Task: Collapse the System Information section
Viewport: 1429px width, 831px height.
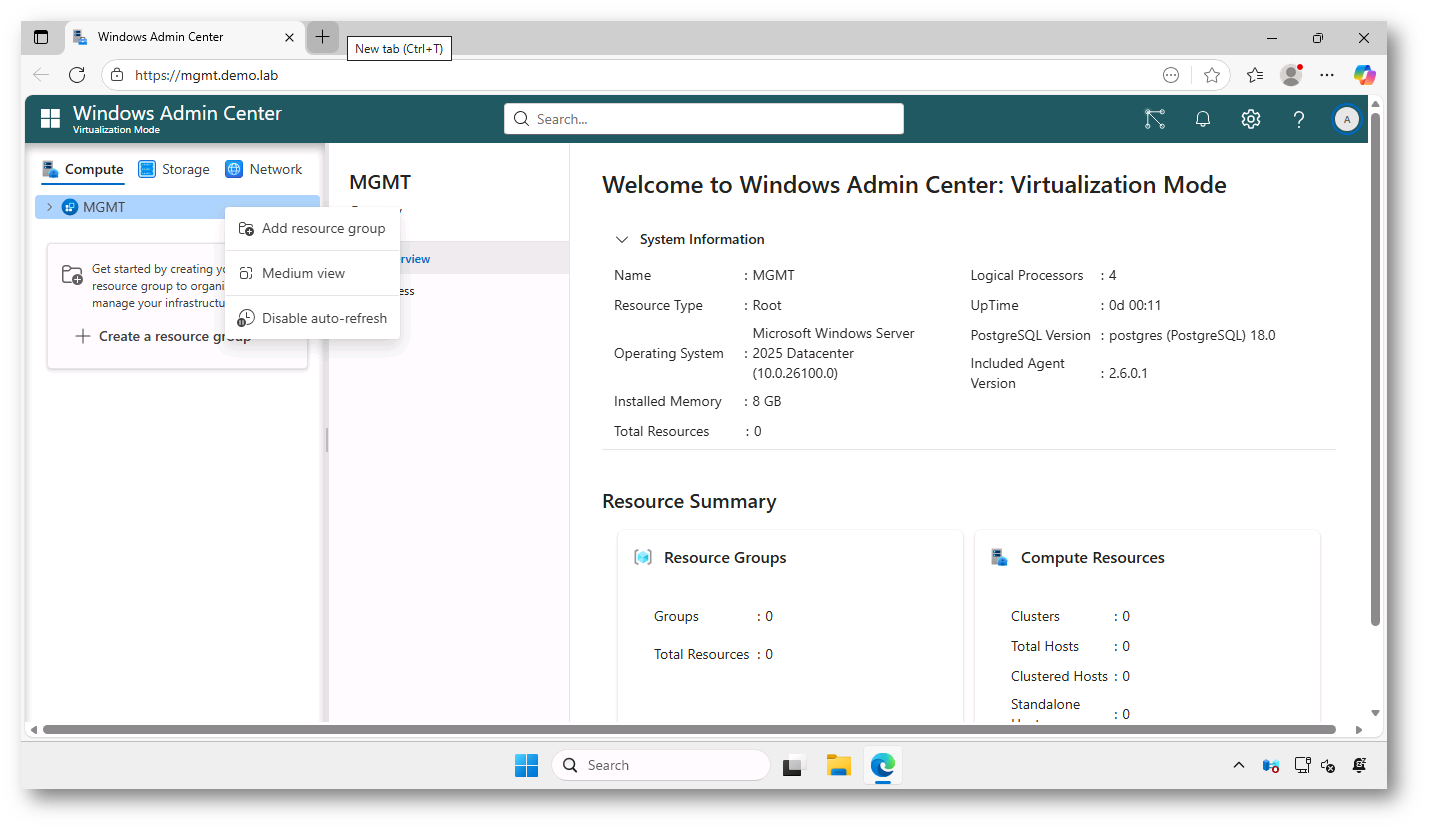Action: click(622, 239)
